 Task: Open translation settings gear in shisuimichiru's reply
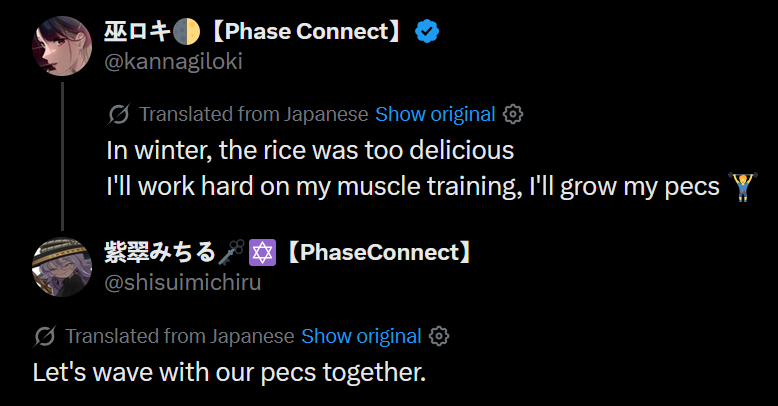click(x=439, y=336)
